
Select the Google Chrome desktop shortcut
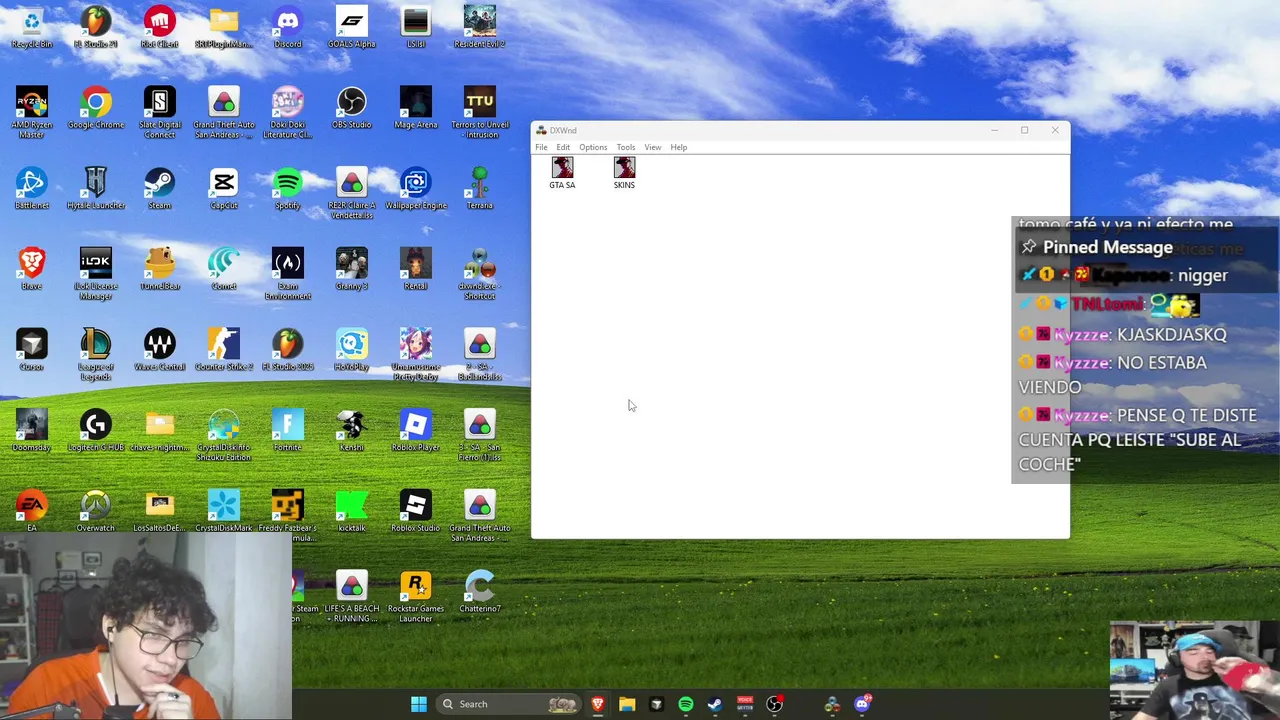(x=96, y=108)
